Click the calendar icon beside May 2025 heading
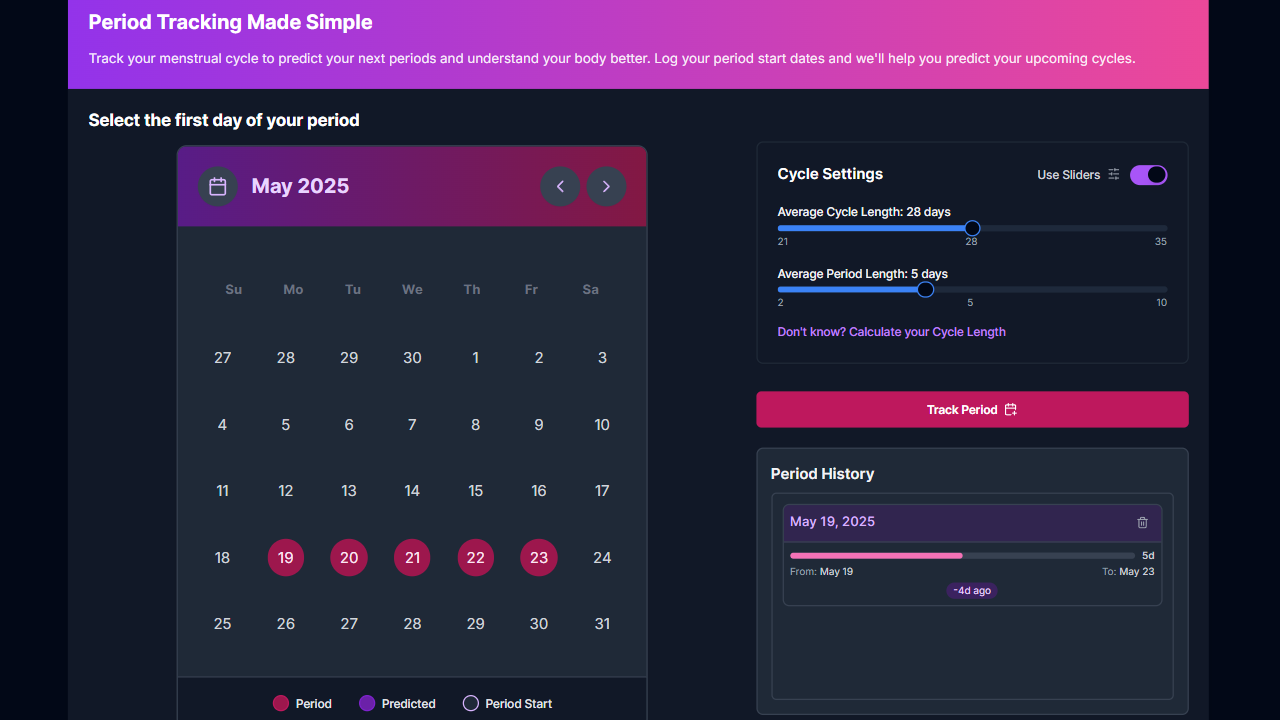The height and width of the screenshot is (720, 1280). (217, 186)
